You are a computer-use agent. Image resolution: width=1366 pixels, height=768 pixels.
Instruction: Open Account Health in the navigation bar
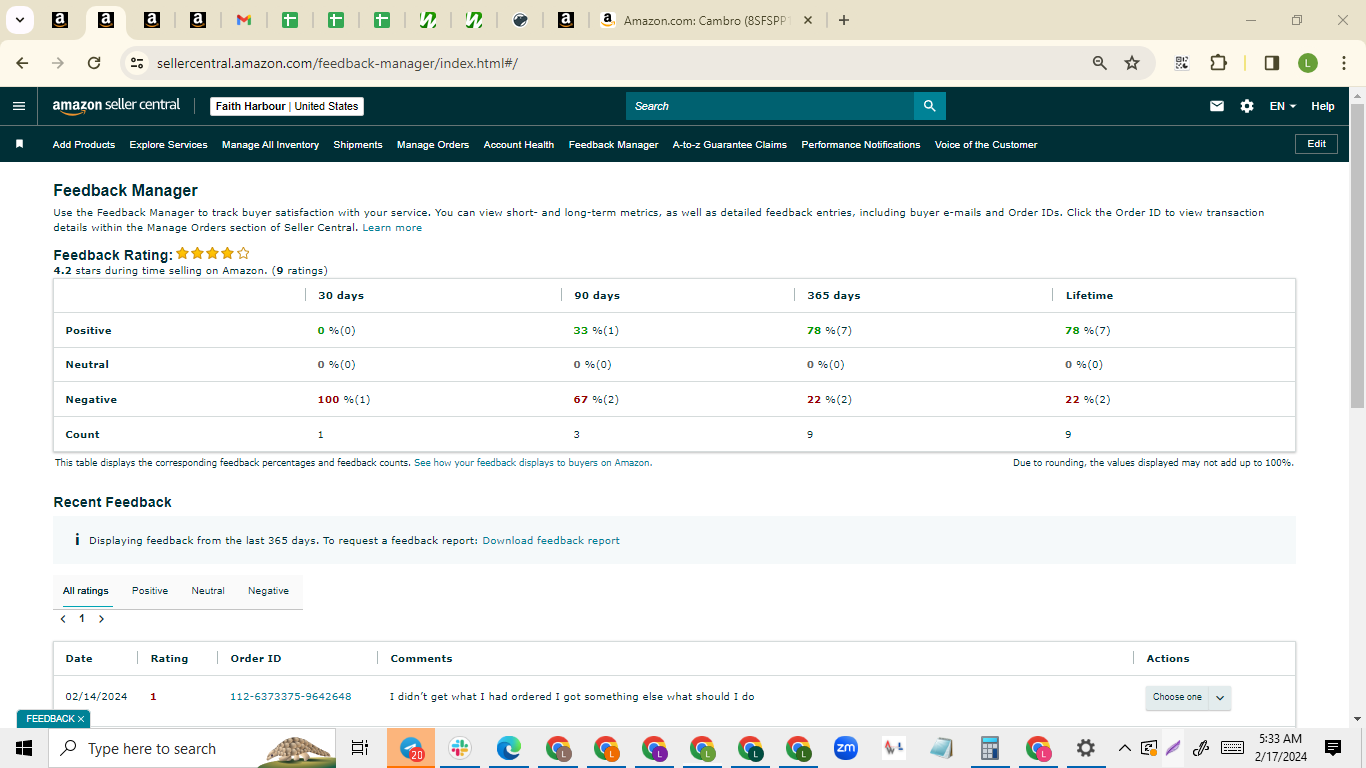[x=519, y=145]
